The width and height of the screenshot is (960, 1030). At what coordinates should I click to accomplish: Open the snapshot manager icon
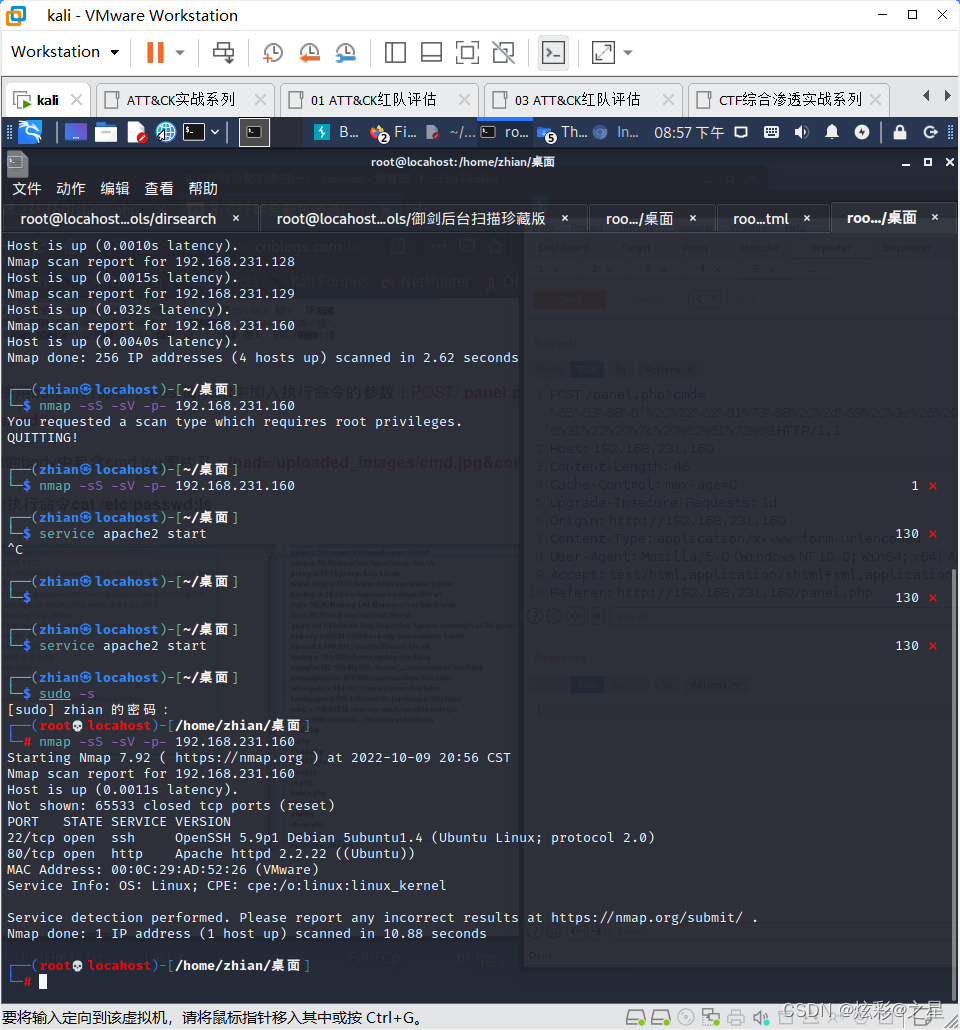click(x=345, y=53)
